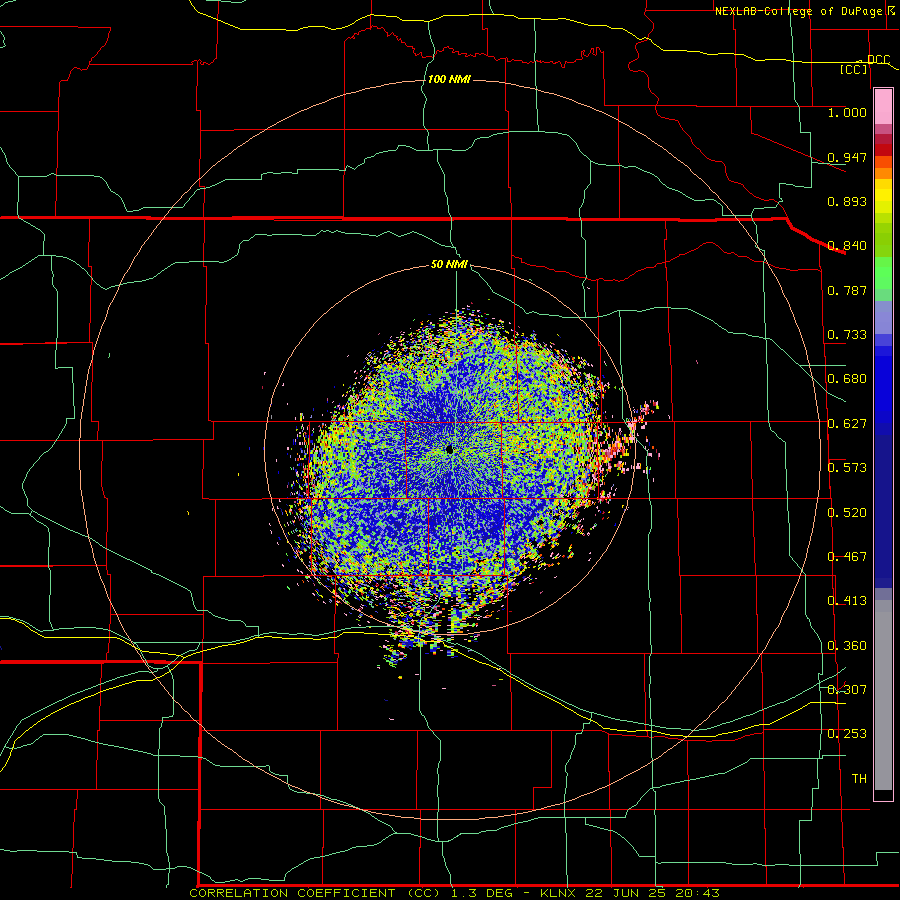
Task: Pick the gray segment of the color bar
Action: [x=883, y=695]
